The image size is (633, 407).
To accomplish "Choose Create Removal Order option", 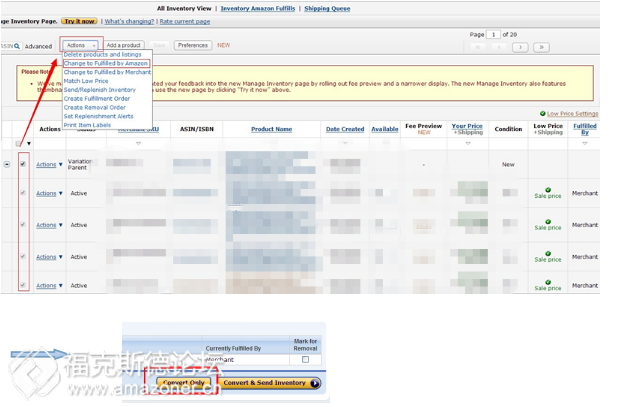I will (x=94, y=107).
